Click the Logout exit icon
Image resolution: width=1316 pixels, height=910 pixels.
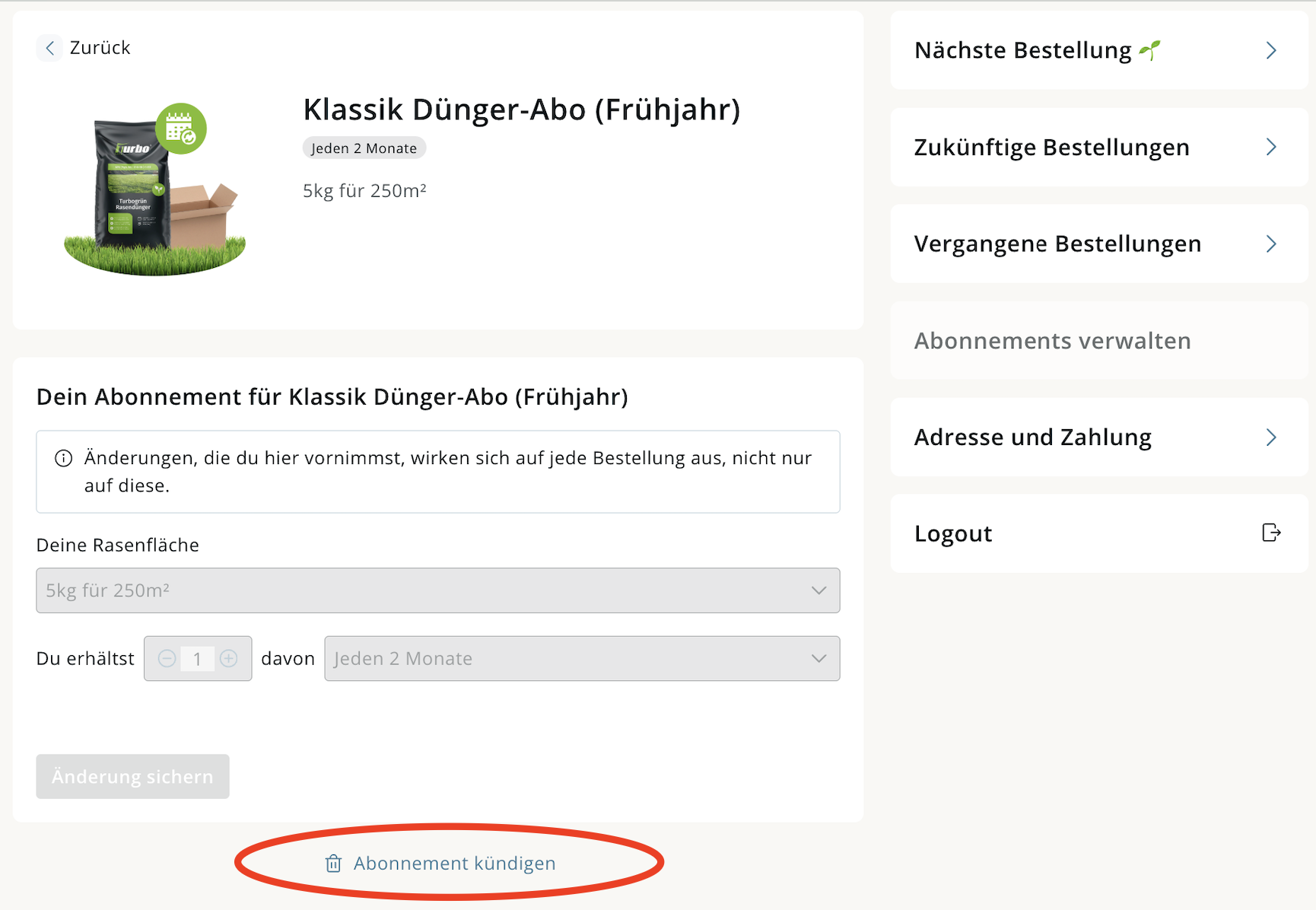(1271, 533)
